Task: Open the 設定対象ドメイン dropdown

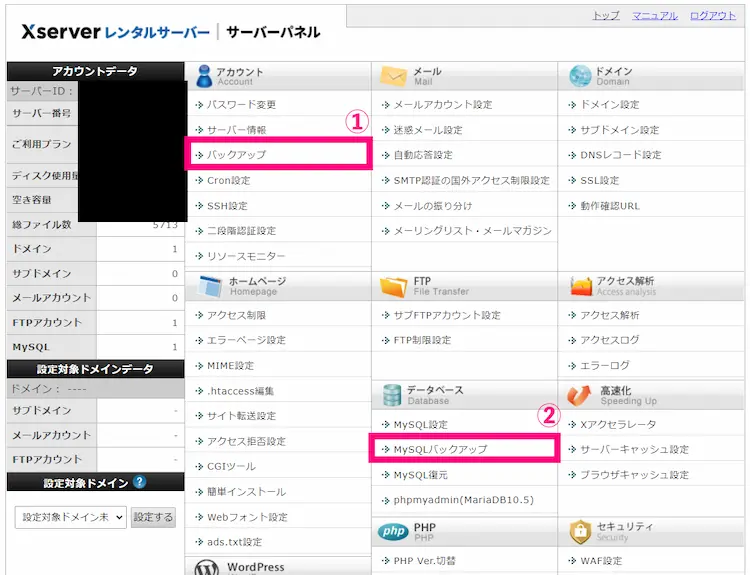Action: (71, 517)
